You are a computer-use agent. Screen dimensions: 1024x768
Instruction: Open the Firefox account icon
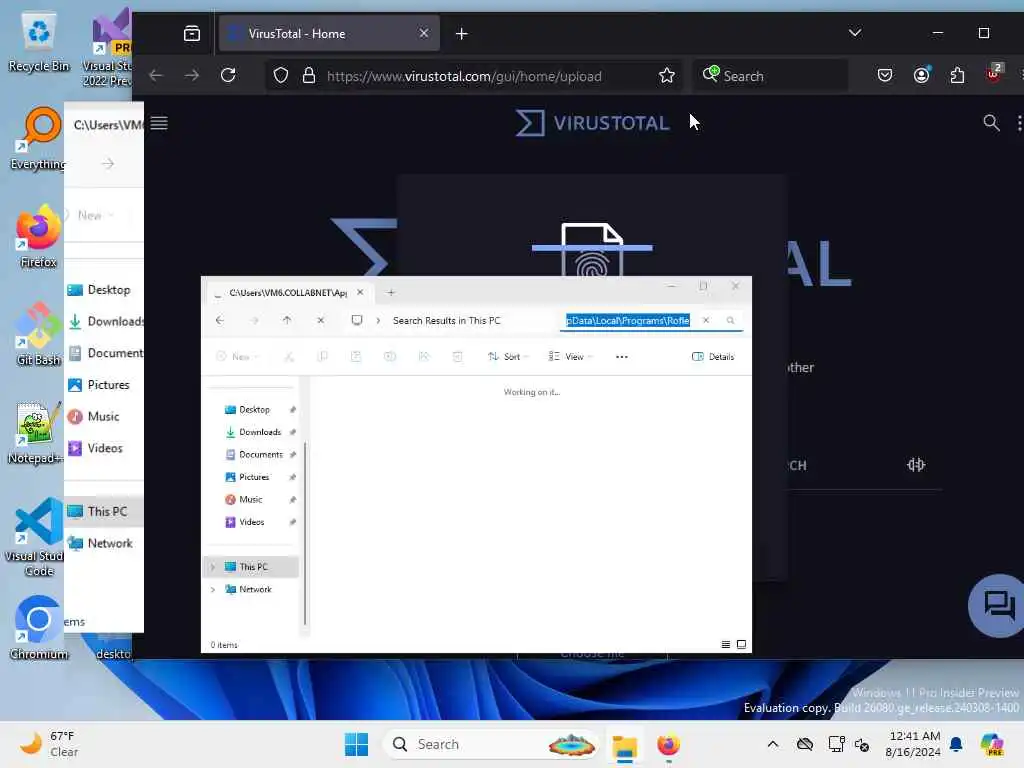coord(921,75)
